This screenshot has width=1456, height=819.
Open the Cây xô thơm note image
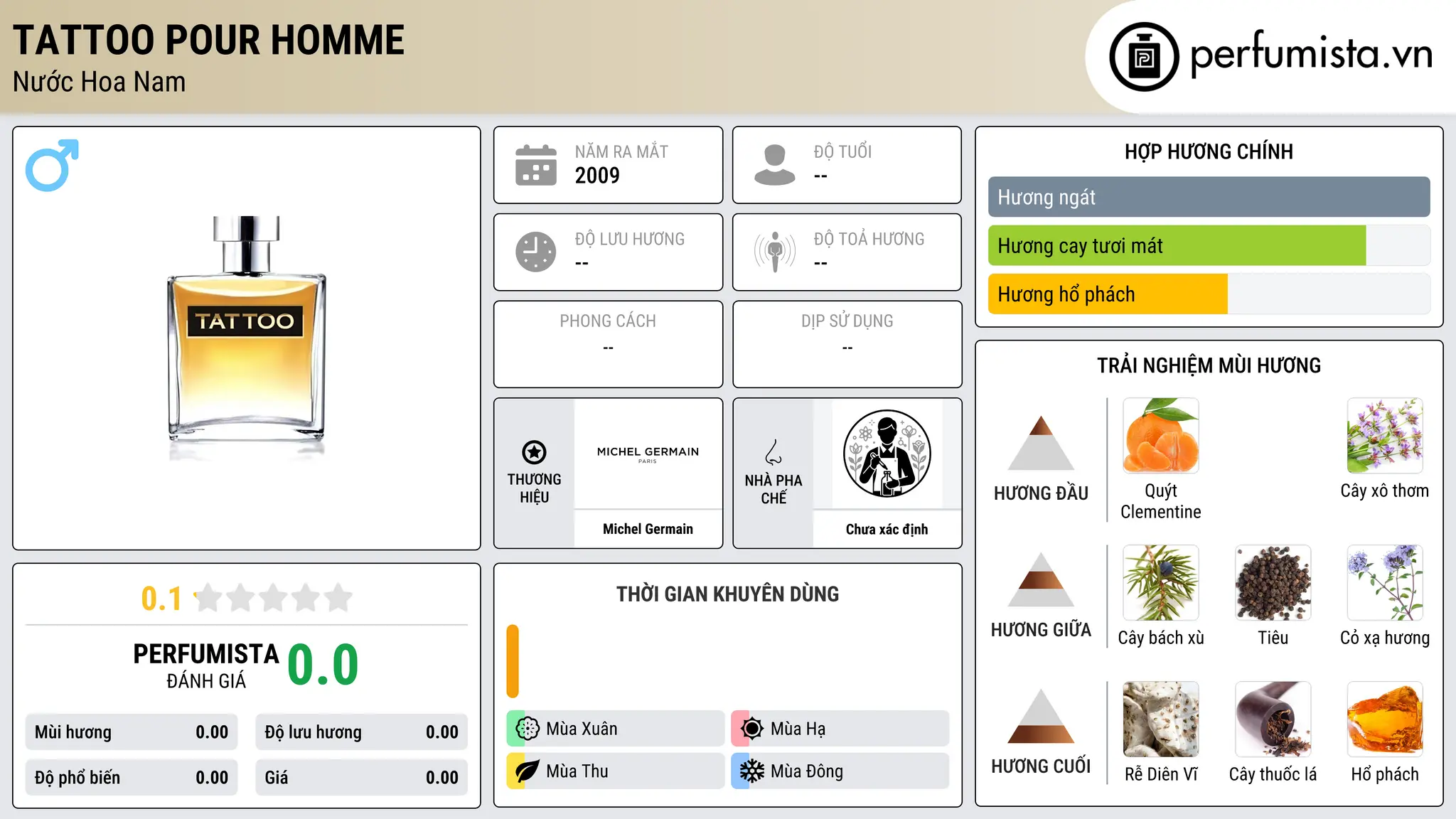pos(1385,436)
